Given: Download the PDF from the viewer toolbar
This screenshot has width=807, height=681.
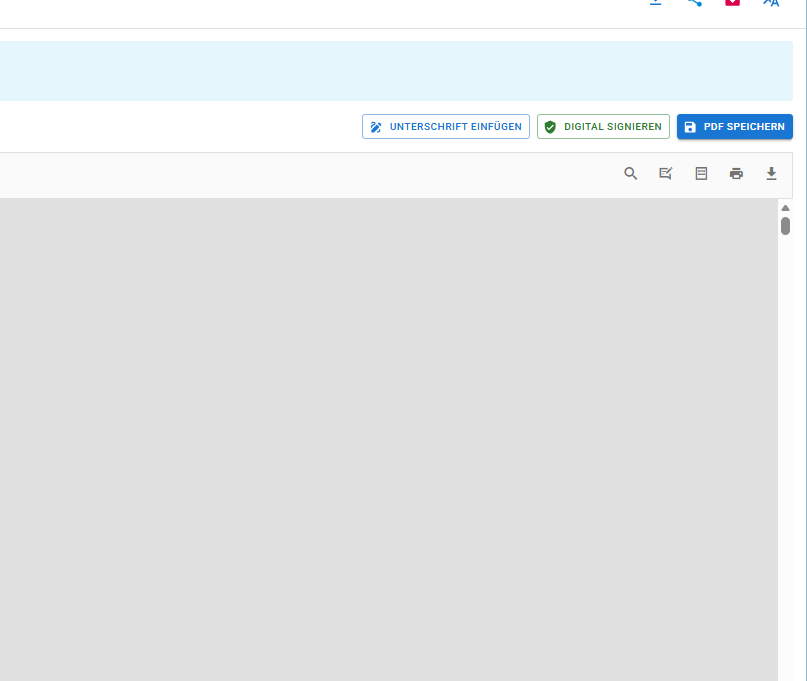Looking at the screenshot, I should pos(771,173).
